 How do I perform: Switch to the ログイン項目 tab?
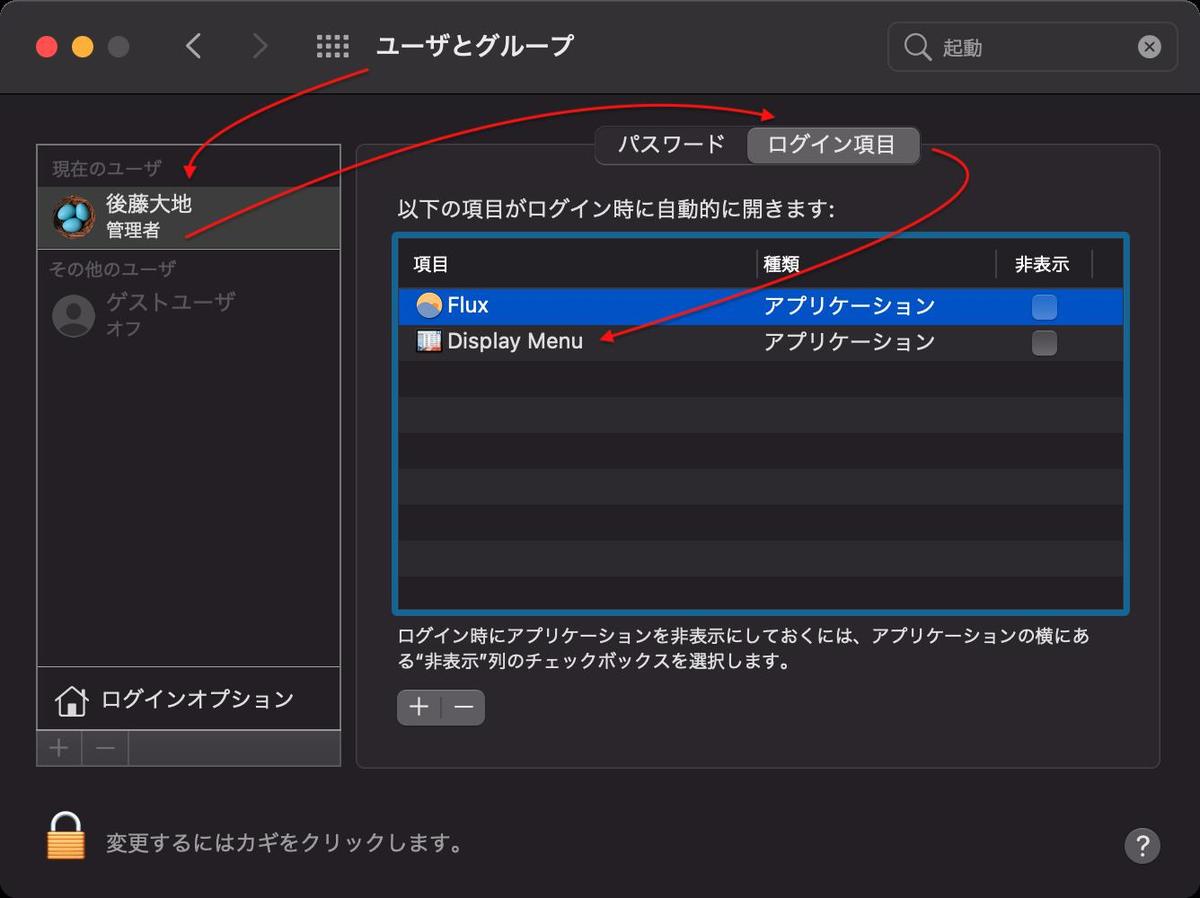pyautogui.click(x=832, y=145)
